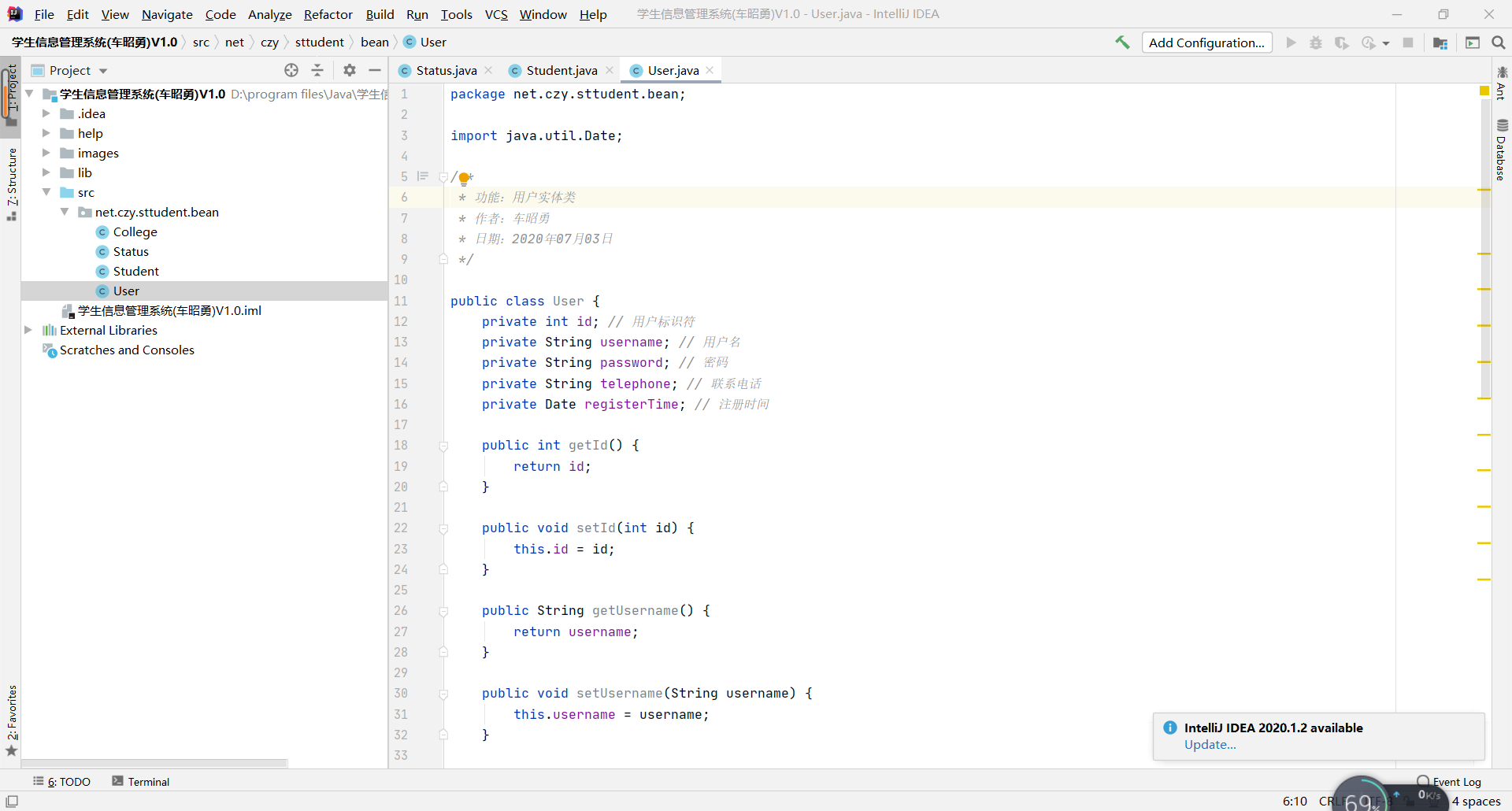This screenshot has width=1512, height=811.
Task: Click the warning stripe mark beside line 11
Action: [x=1484, y=290]
